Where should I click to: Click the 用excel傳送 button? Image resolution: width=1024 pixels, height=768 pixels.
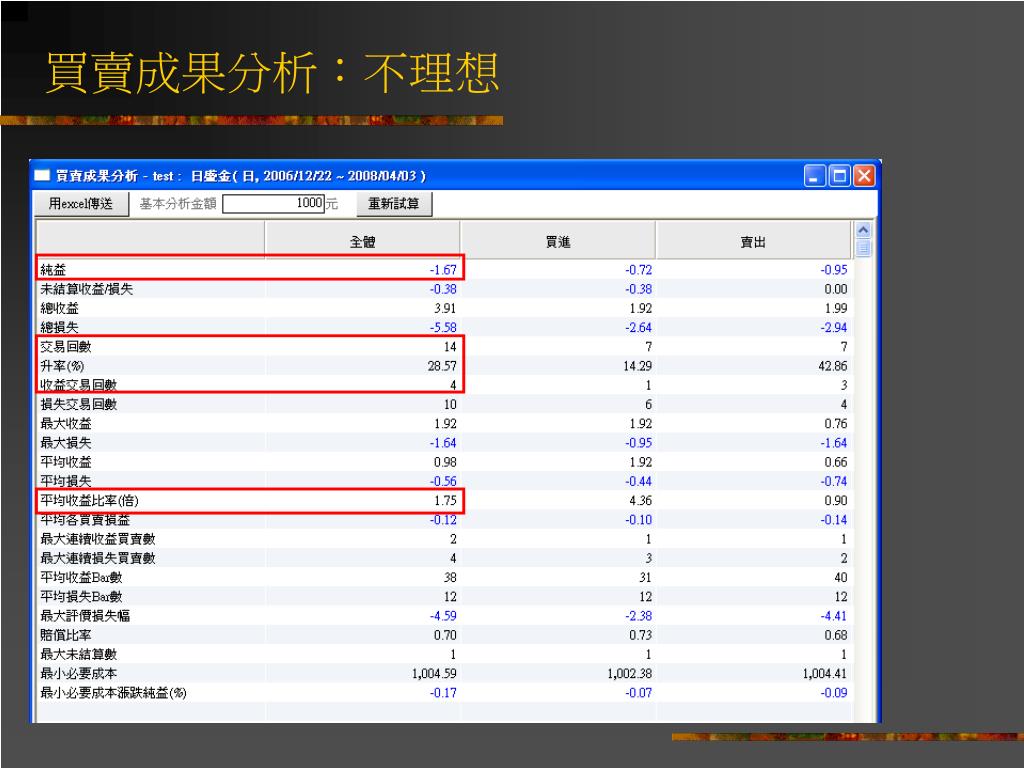click(80, 204)
